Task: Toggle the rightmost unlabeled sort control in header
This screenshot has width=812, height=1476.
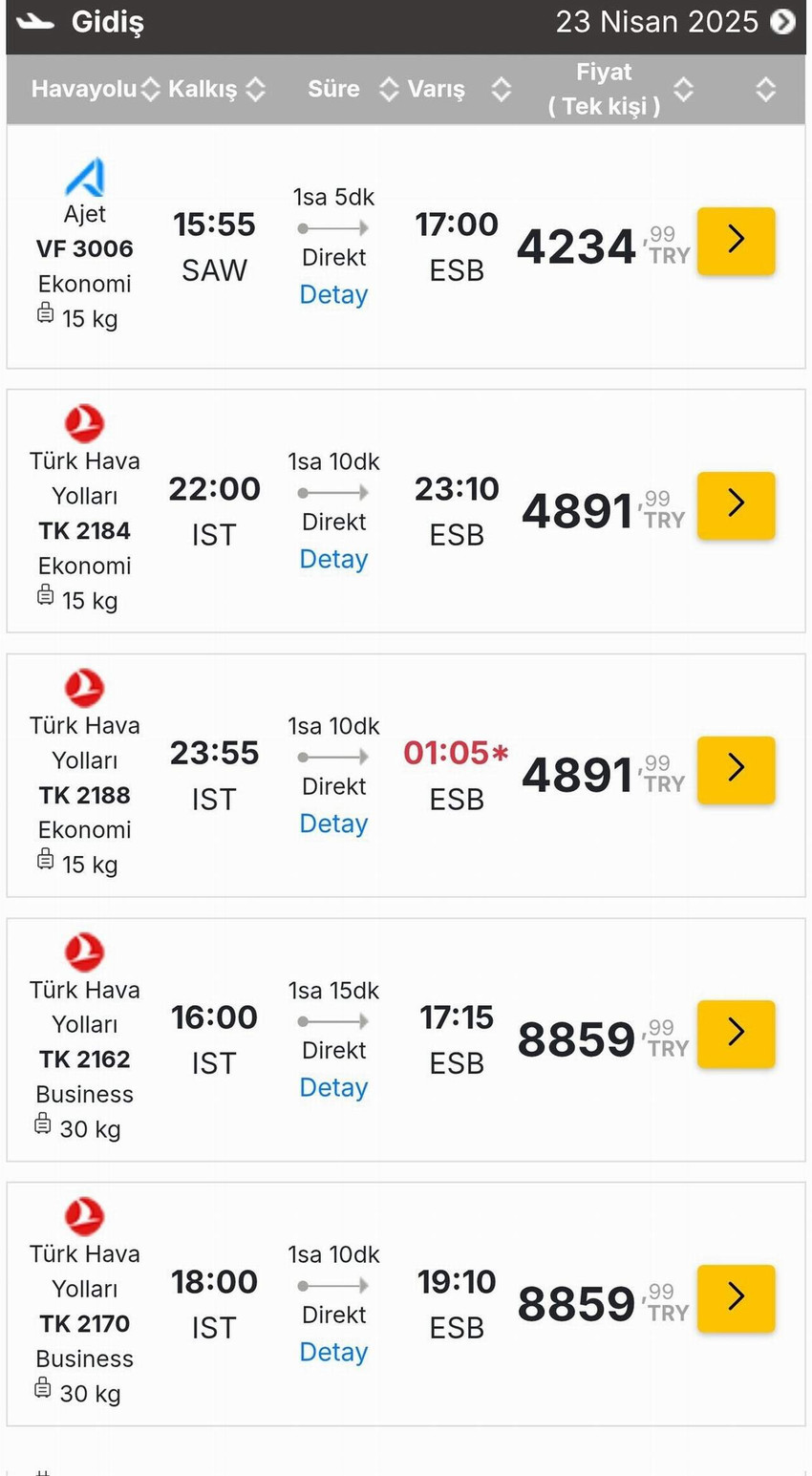Action: click(x=766, y=88)
